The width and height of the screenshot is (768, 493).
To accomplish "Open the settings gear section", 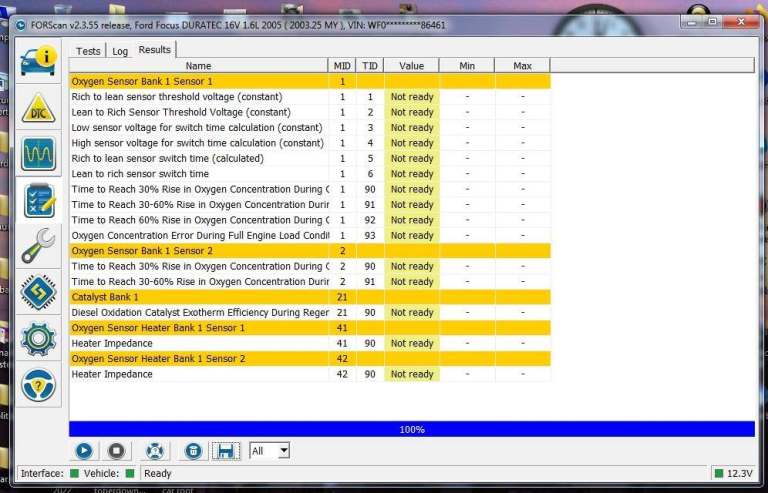I will (38, 338).
